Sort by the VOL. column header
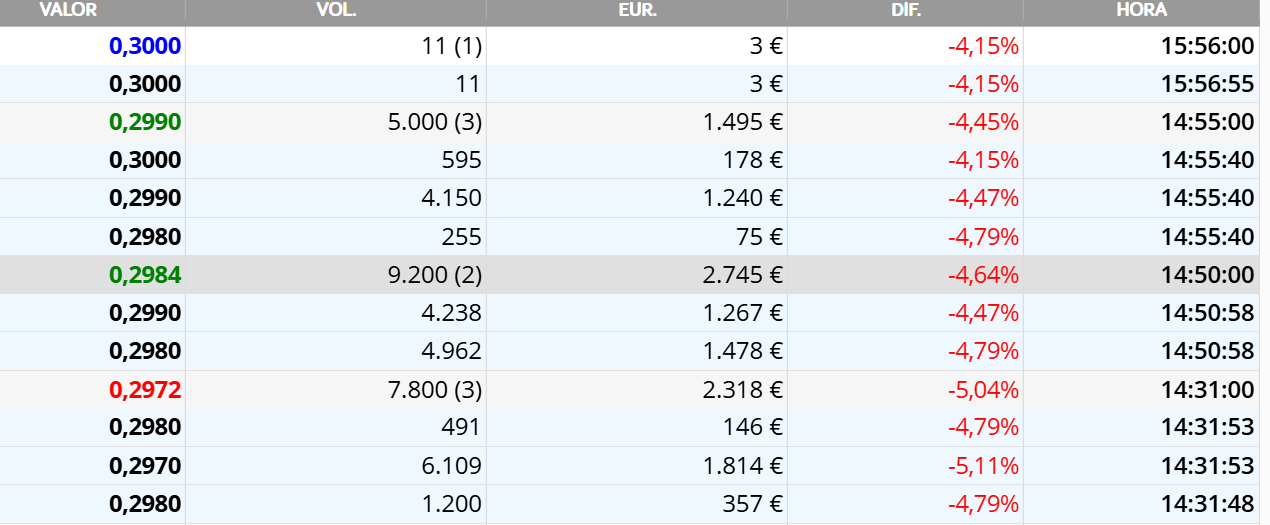Viewport: 1270px width, 525px height. [x=336, y=10]
